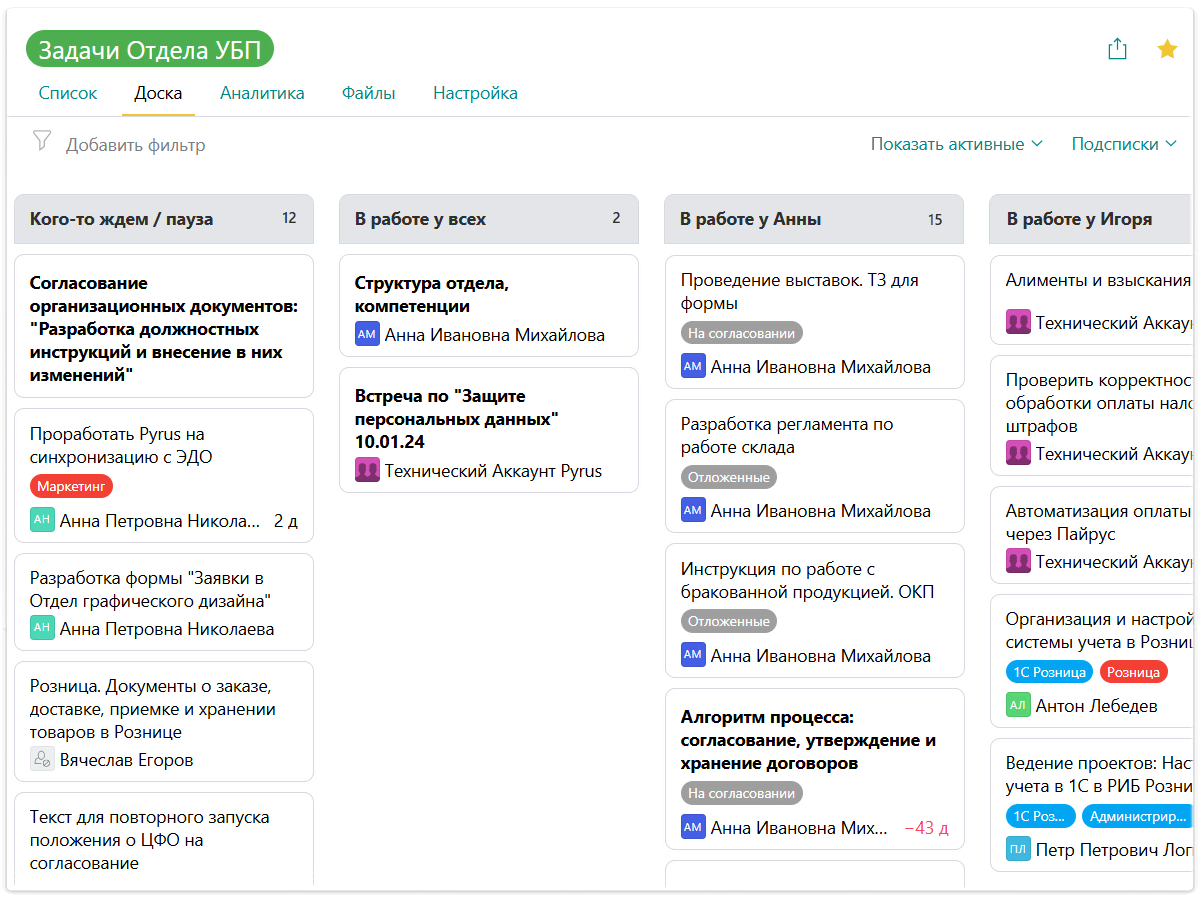Click the Кого-то ждем / пауза column header

coord(122,219)
